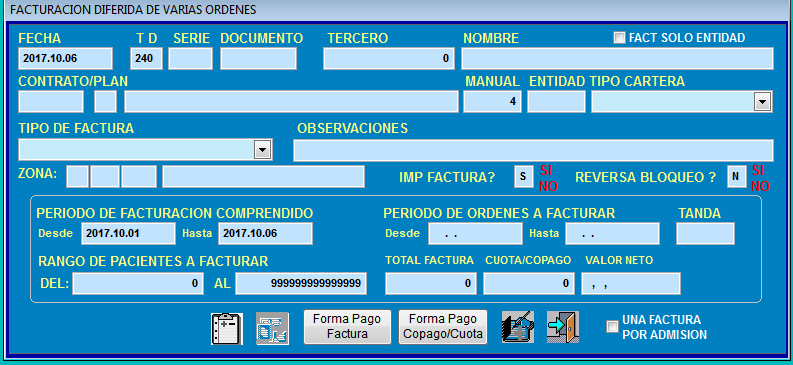Click the small second CONTRATO/PLAN field
This screenshot has width=793, height=365.
coord(105,102)
